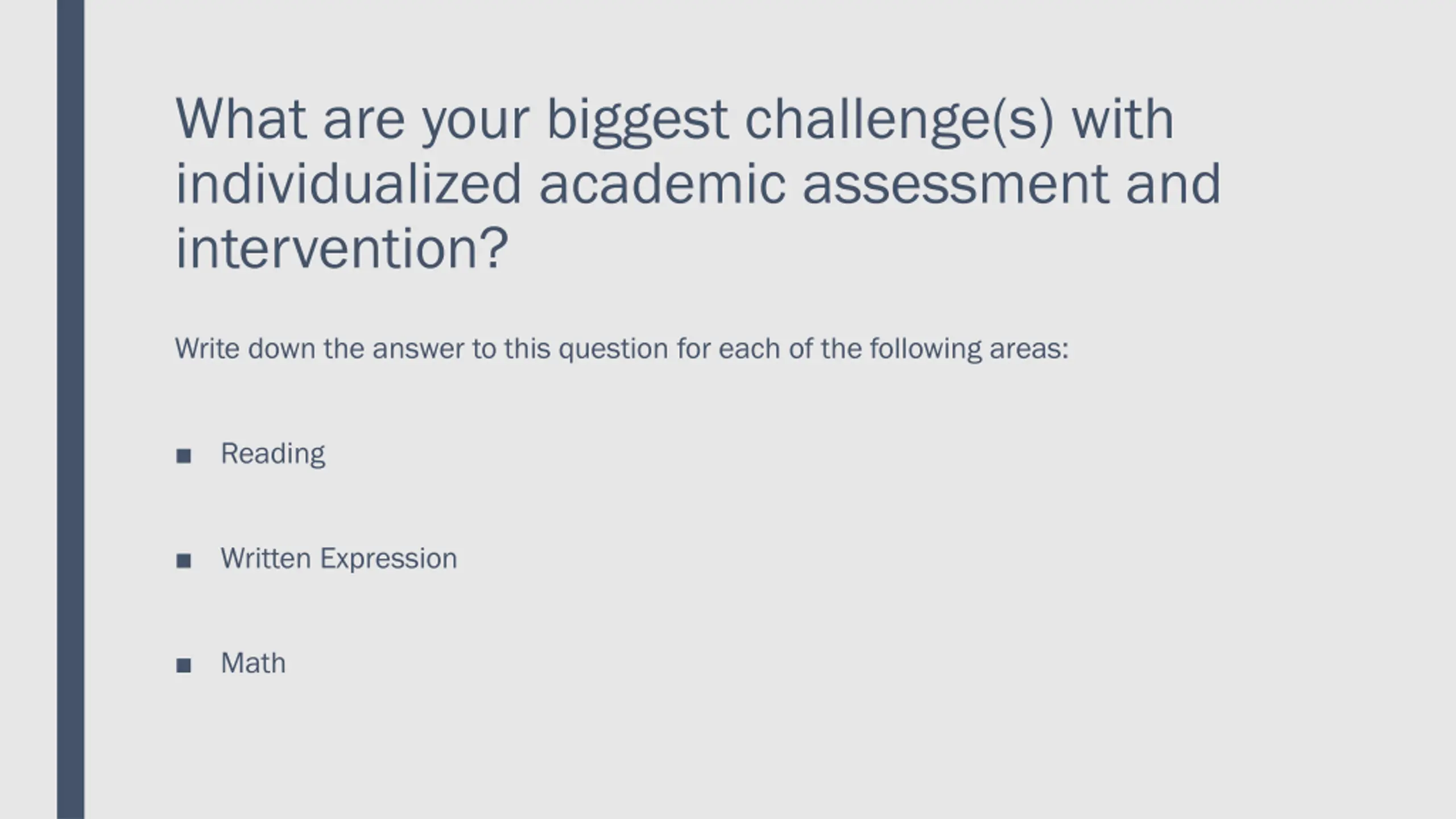Click the word "challenge(s)" in the title
This screenshot has height=819, width=1456.
click(899, 122)
